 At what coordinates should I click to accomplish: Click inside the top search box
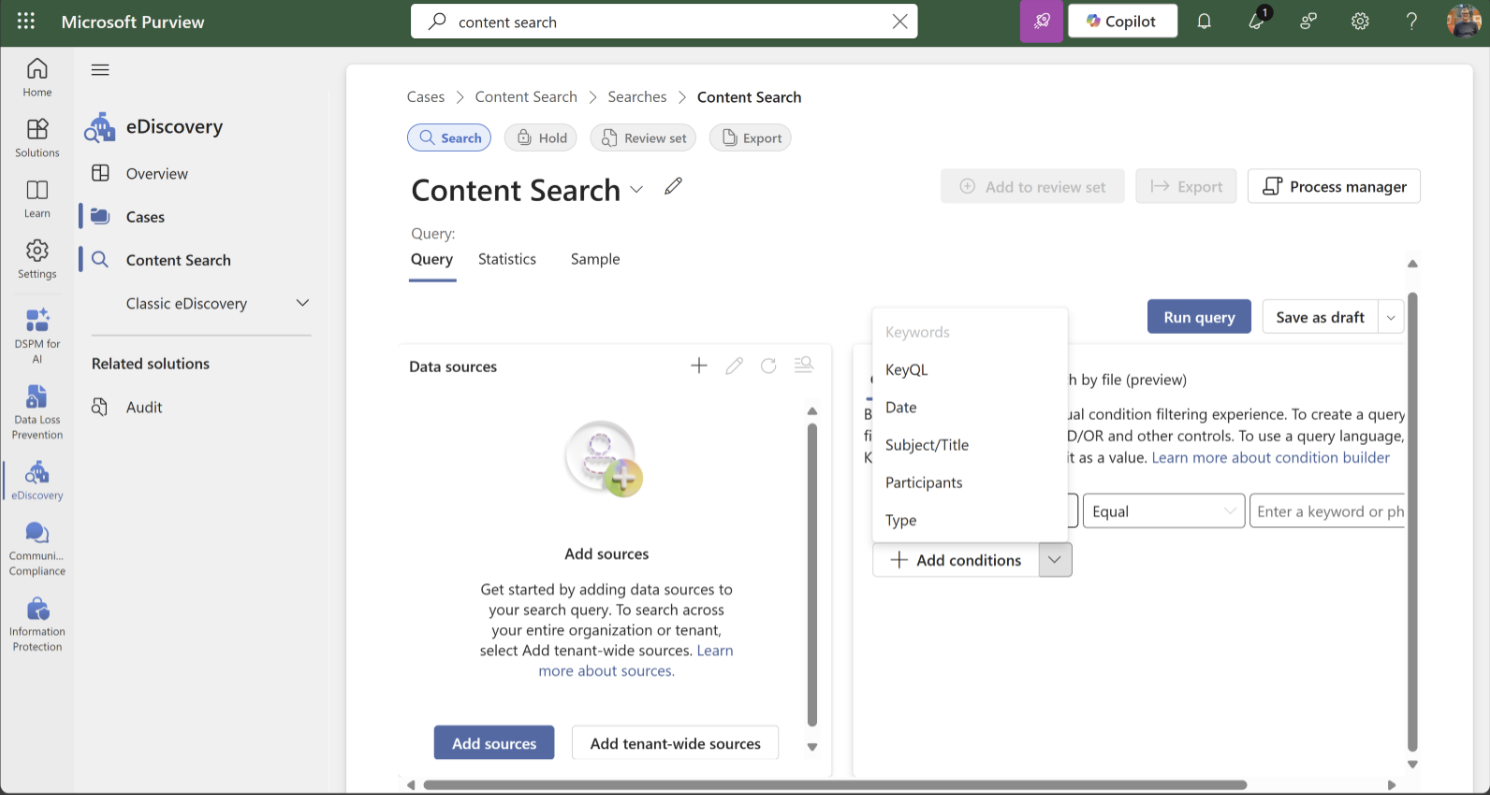tap(664, 22)
